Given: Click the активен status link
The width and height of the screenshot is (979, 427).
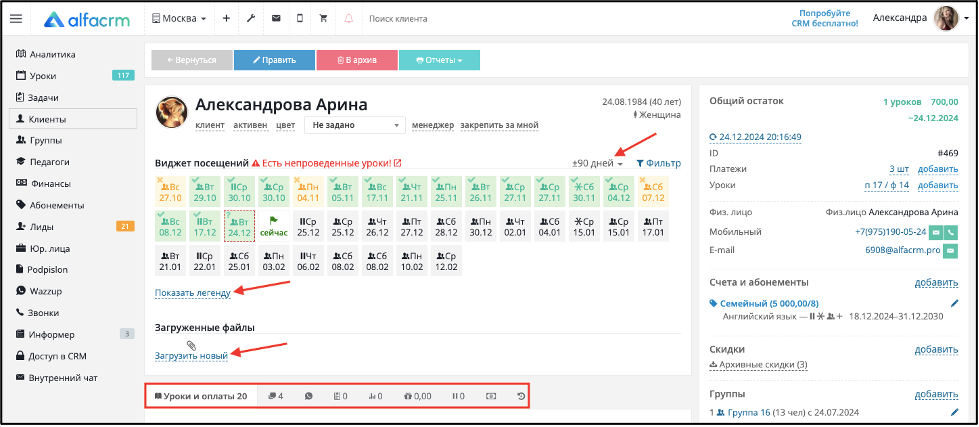Looking at the screenshot, I should click(250, 125).
